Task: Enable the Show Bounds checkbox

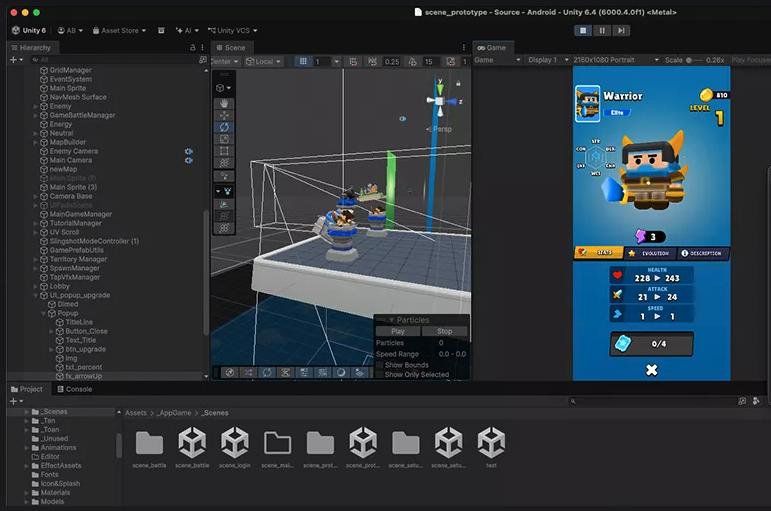Action: pos(380,365)
